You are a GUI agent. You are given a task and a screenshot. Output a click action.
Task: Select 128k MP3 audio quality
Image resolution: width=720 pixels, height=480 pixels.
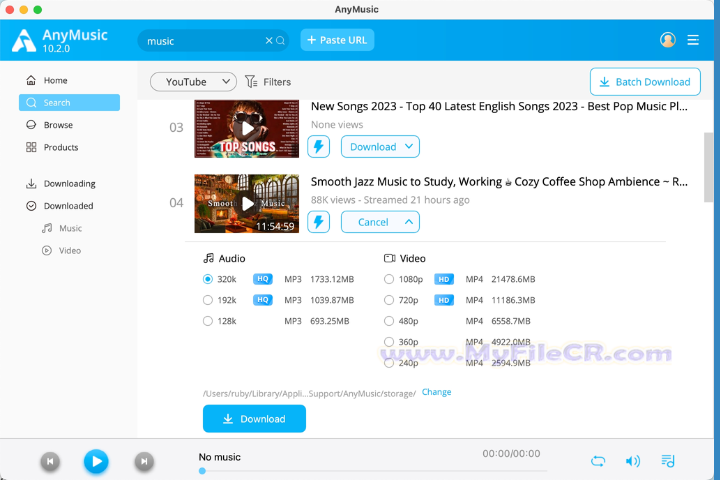click(x=208, y=321)
